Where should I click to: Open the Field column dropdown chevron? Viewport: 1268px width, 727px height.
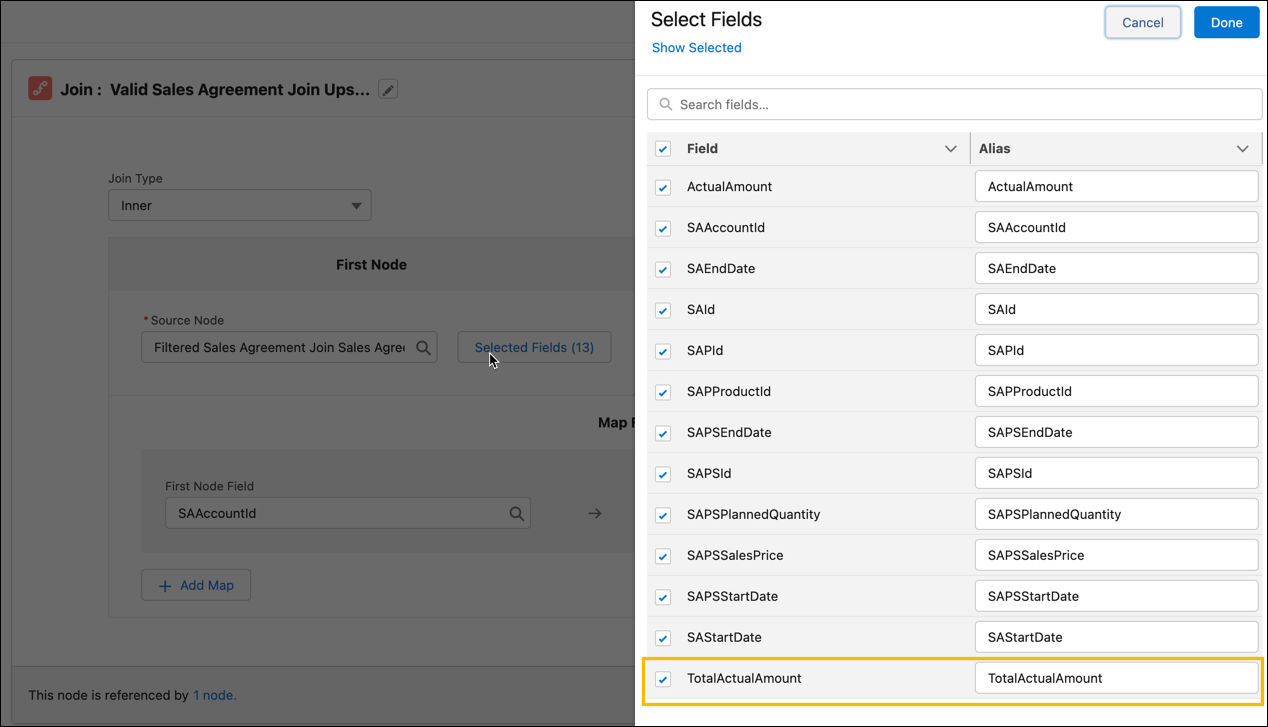point(951,148)
